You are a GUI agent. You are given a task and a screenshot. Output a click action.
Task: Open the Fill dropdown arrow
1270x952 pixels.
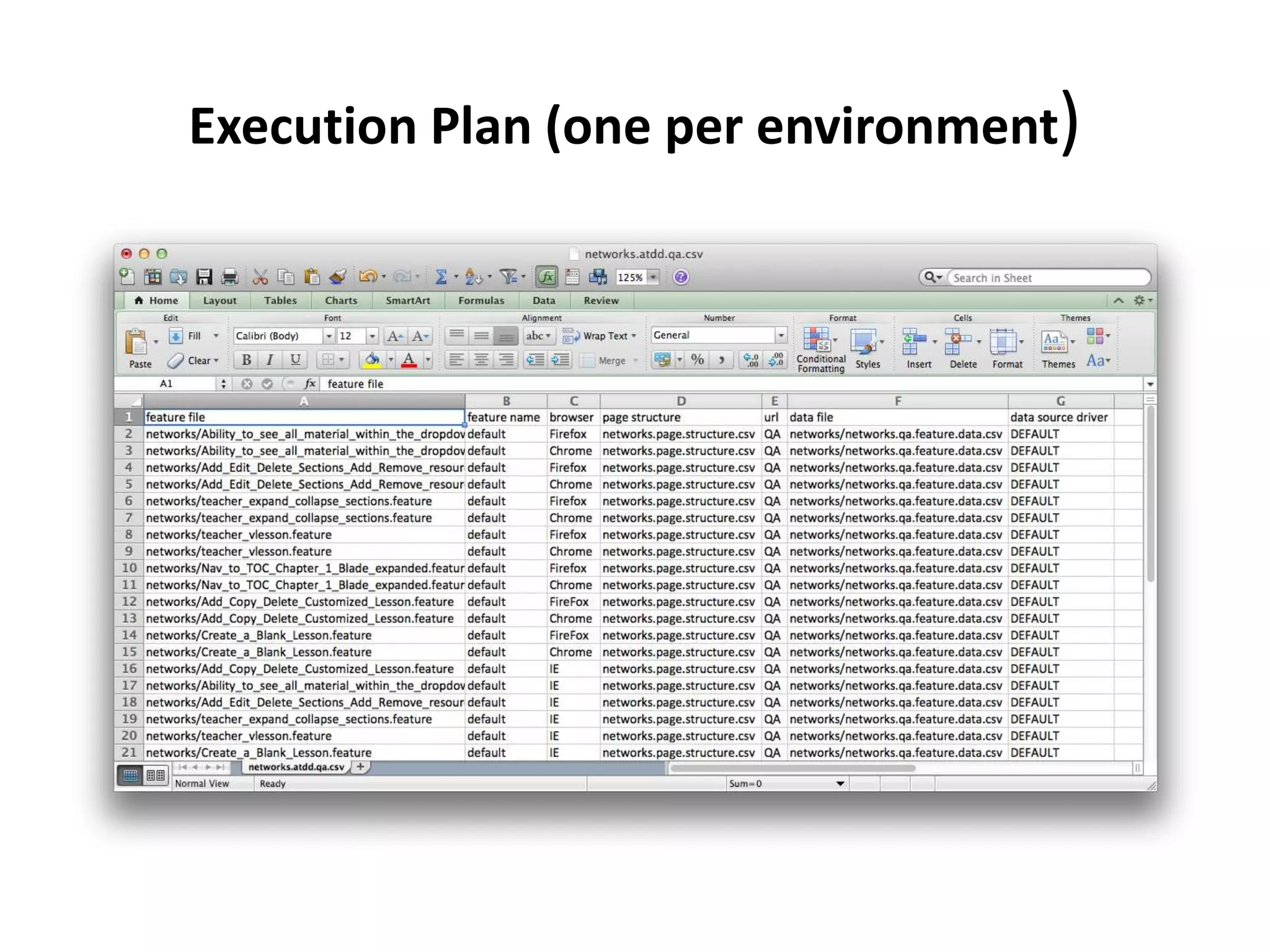tap(216, 336)
